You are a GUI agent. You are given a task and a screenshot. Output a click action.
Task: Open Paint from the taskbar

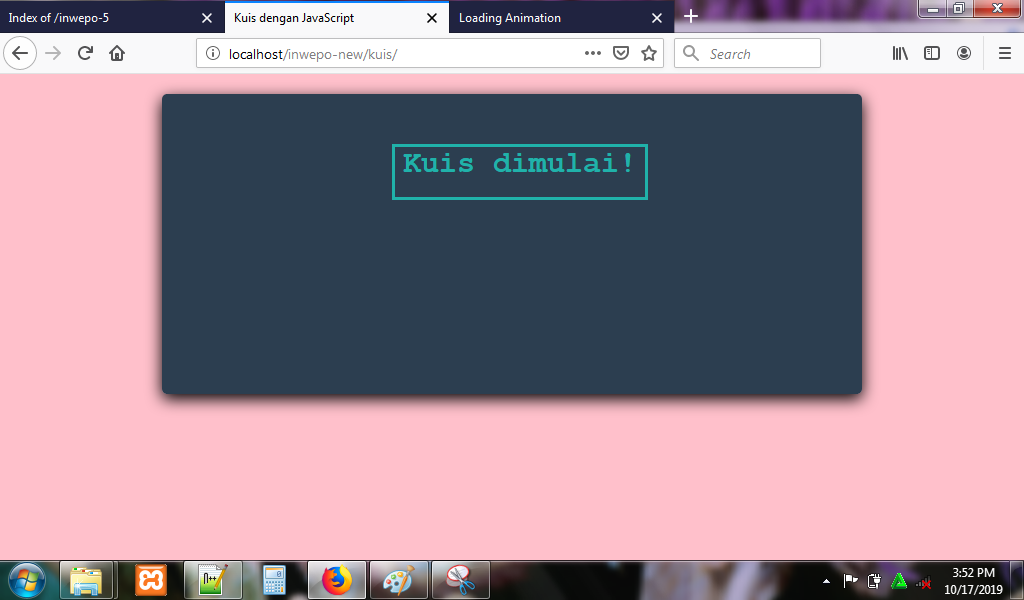(399, 580)
